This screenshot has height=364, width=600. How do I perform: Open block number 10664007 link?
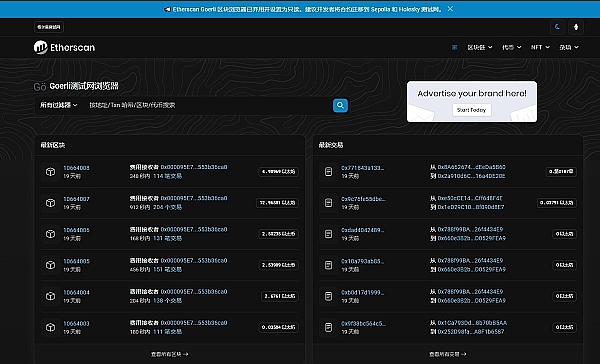click(x=76, y=199)
